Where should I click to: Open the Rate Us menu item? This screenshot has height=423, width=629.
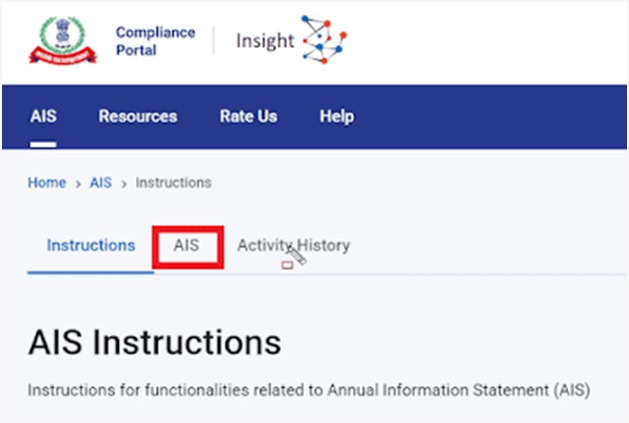point(248,116)
